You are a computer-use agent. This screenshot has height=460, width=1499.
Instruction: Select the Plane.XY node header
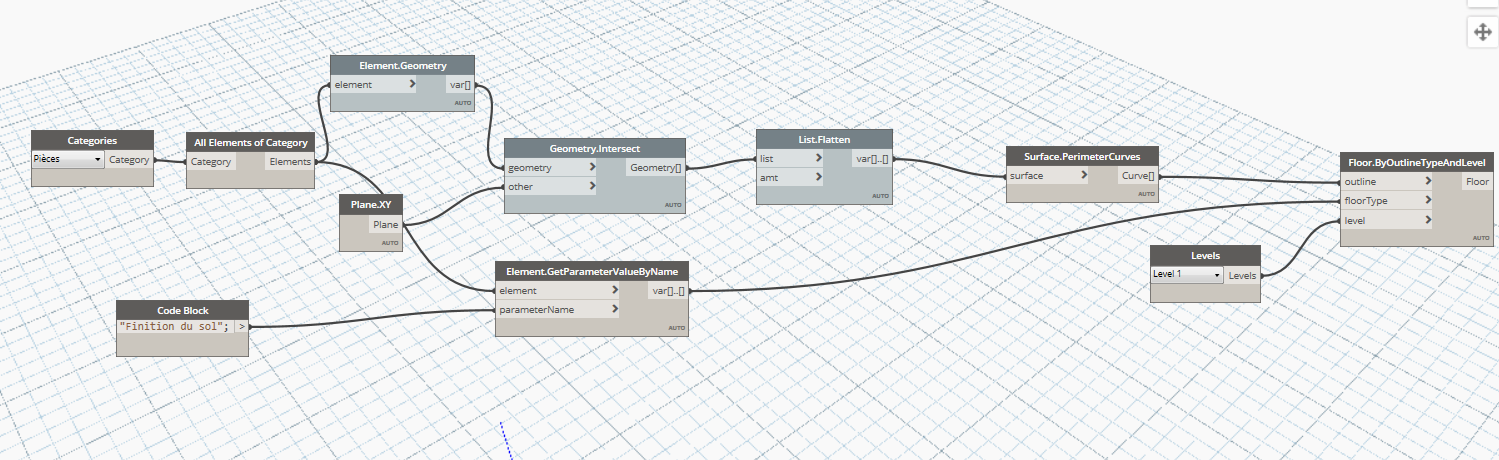(371, 205)
